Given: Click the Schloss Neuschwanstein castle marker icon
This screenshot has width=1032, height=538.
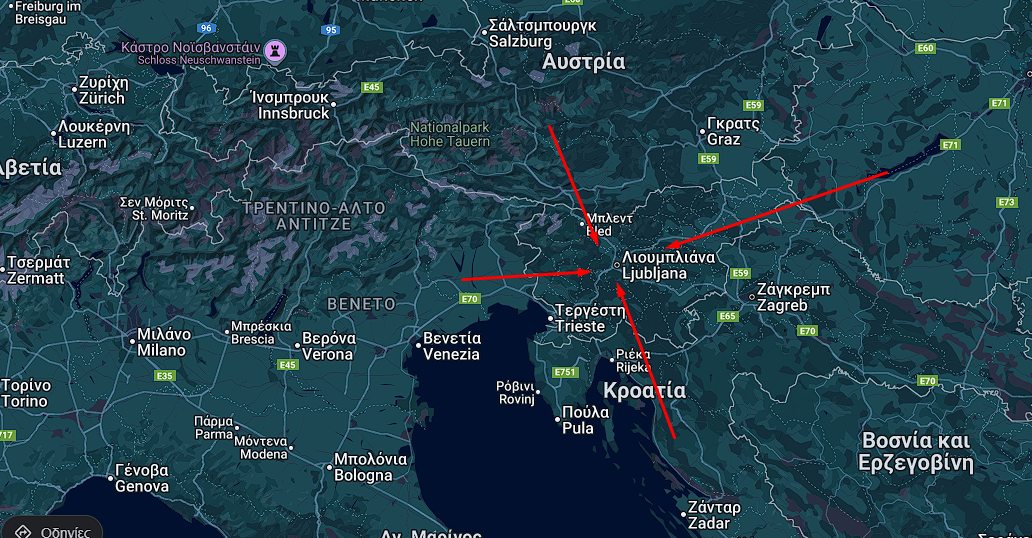Looking at the screenshot, I should (x=275, y=51).
